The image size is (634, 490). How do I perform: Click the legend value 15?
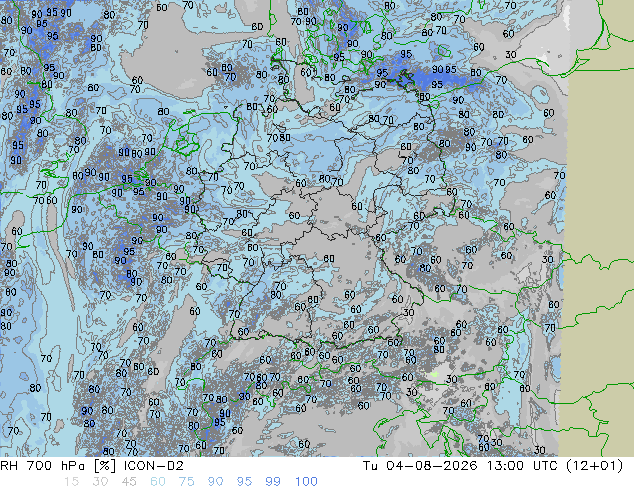click(x=71, y=482)
